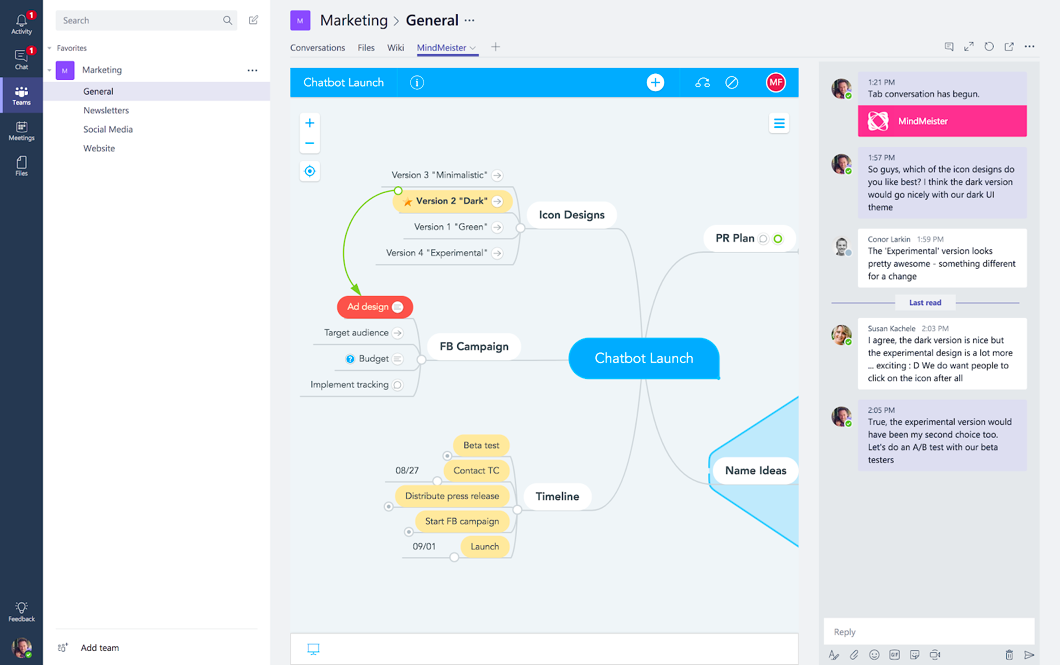Open the emoji picker below the reply box
Screen dimensions: 1060x665
click(x=873, y=655)
